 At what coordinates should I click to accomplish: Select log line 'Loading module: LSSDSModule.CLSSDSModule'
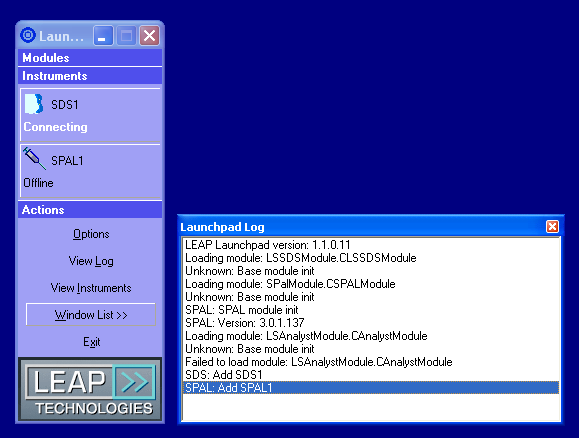[x=371, y=258]
